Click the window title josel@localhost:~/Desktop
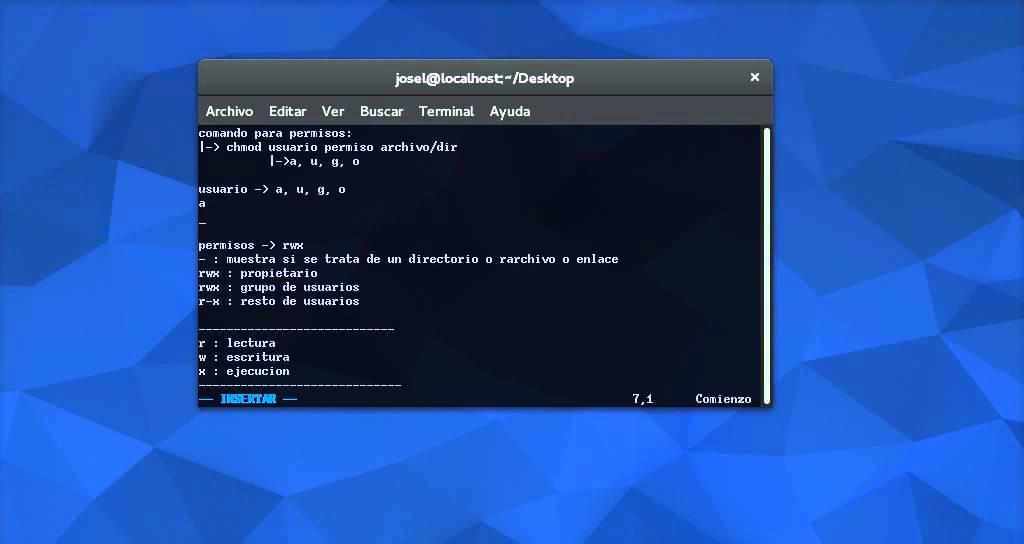 (485, 78)
